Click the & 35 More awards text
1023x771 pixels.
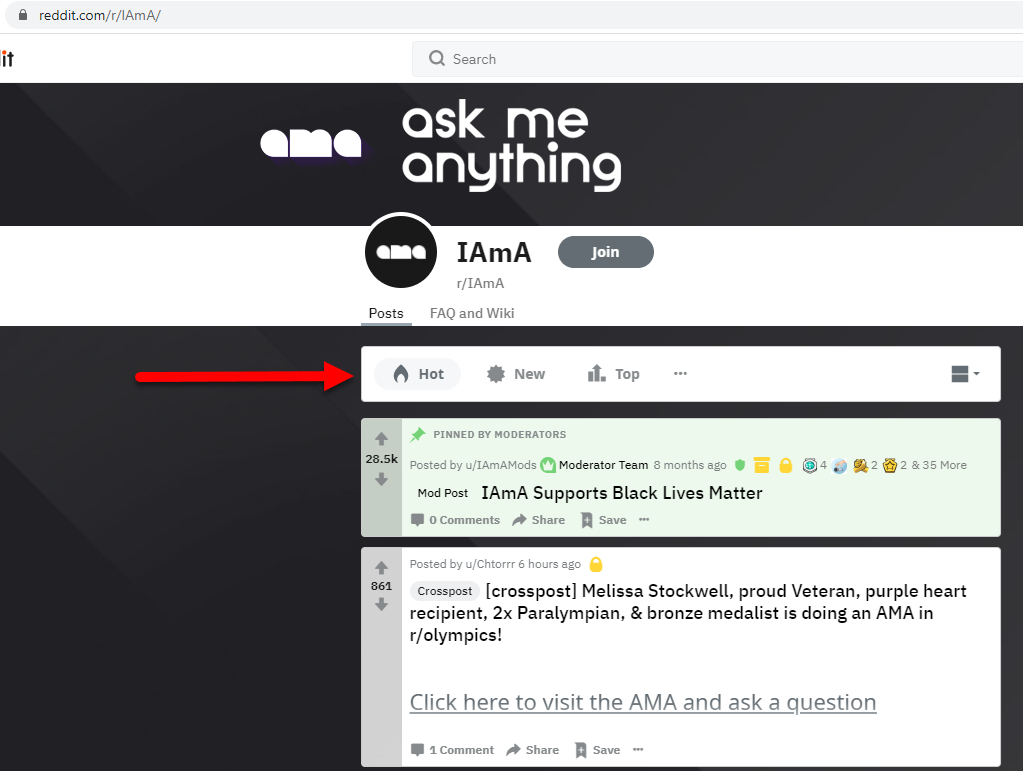click(939, 465)
